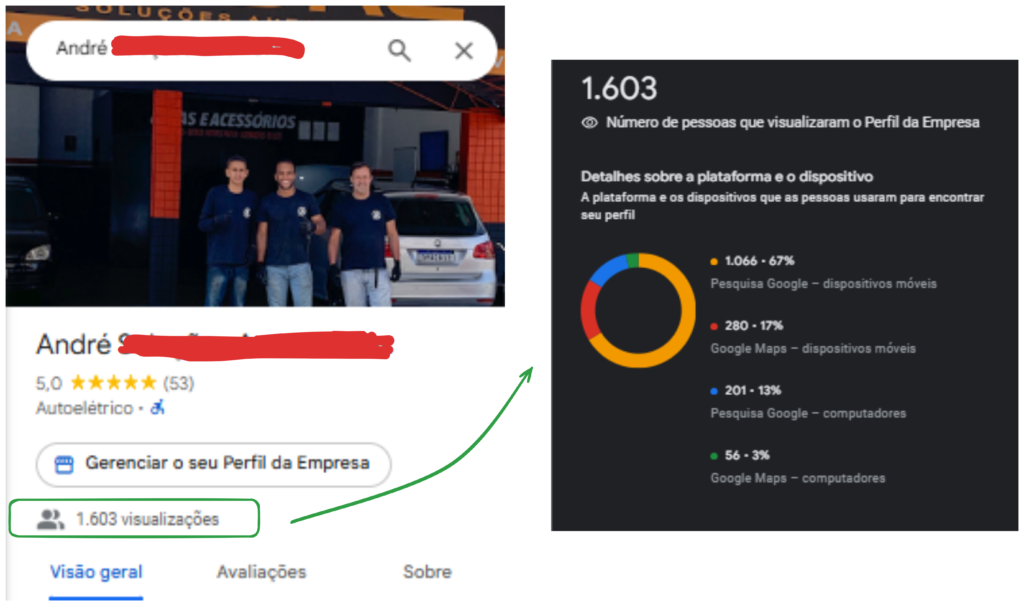Open the 1.603 visualizações link
1024x606 pixels.
[134, 518]
